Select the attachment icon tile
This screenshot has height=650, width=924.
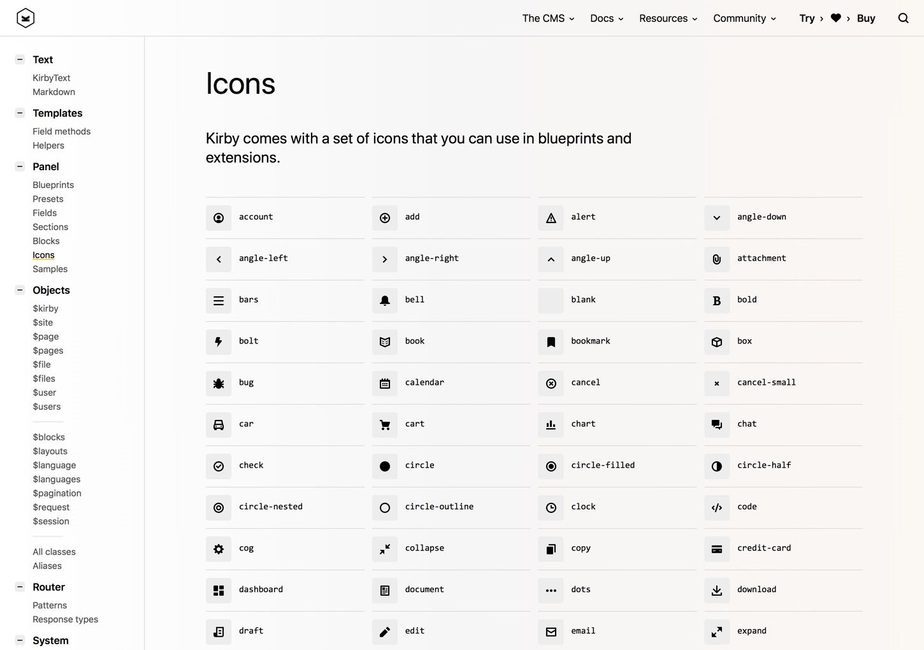[717, 259]
